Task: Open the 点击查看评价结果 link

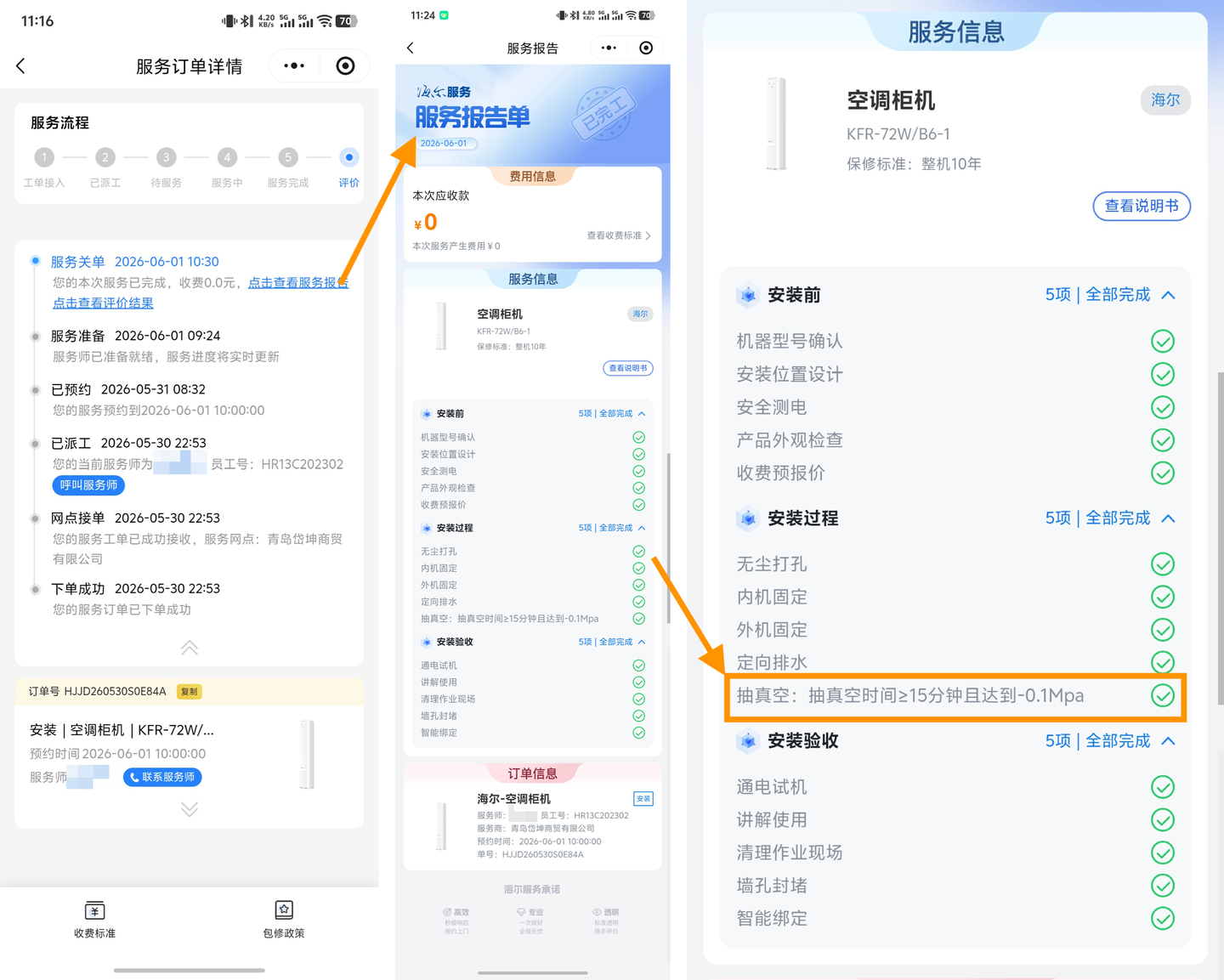Action: coord(103,303)
